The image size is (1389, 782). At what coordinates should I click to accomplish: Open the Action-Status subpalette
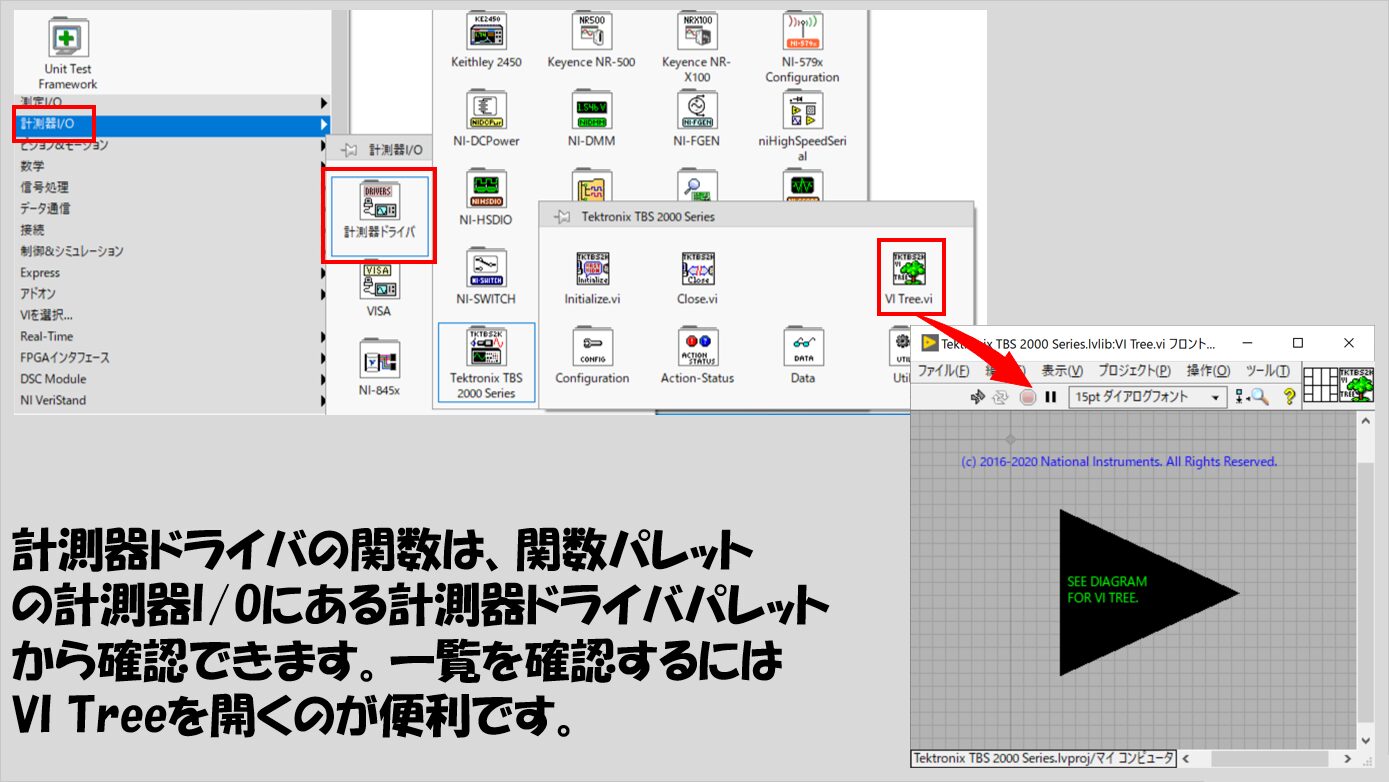pos(697,357)
